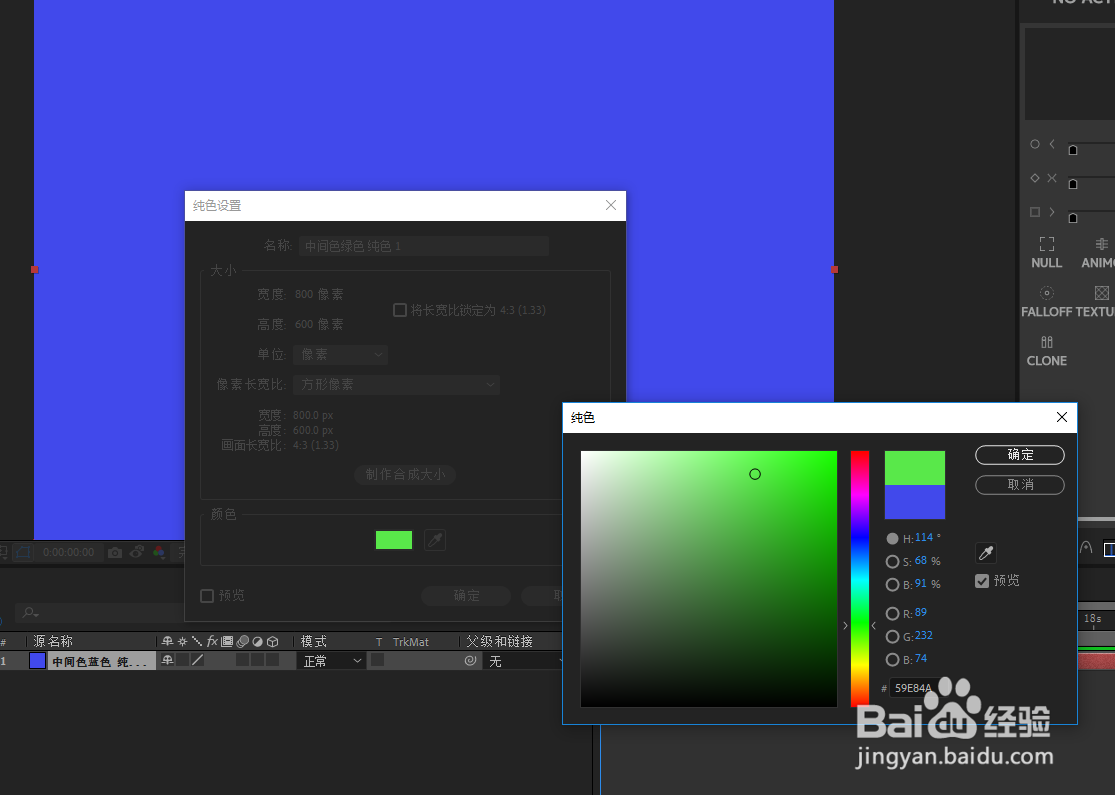
Task: Click the fx effects column header icon
Action: coord(212,641)
